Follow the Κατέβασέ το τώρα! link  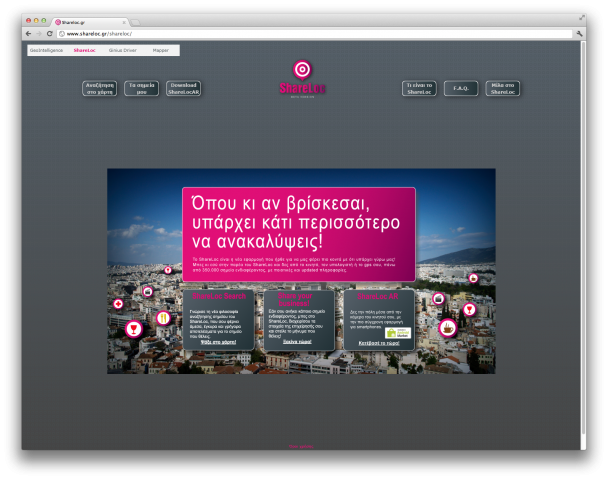[x=379, y=343]
